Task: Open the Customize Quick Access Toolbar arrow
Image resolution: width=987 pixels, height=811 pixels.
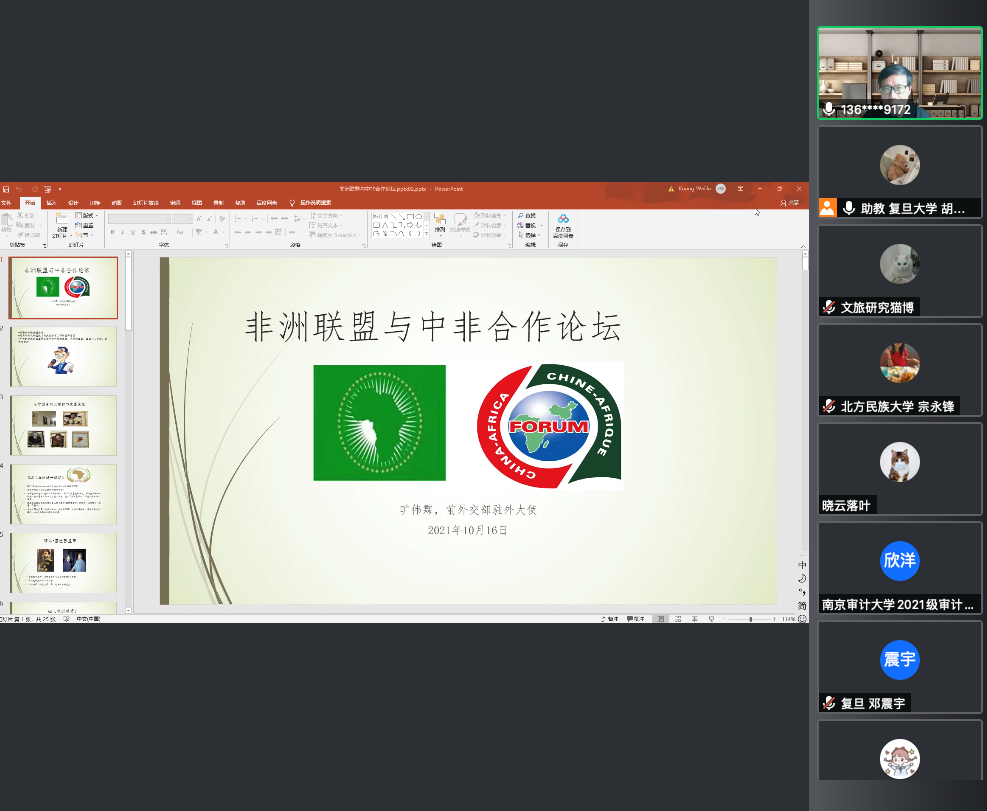Action: pyautogui.click(x=60, y=189)
